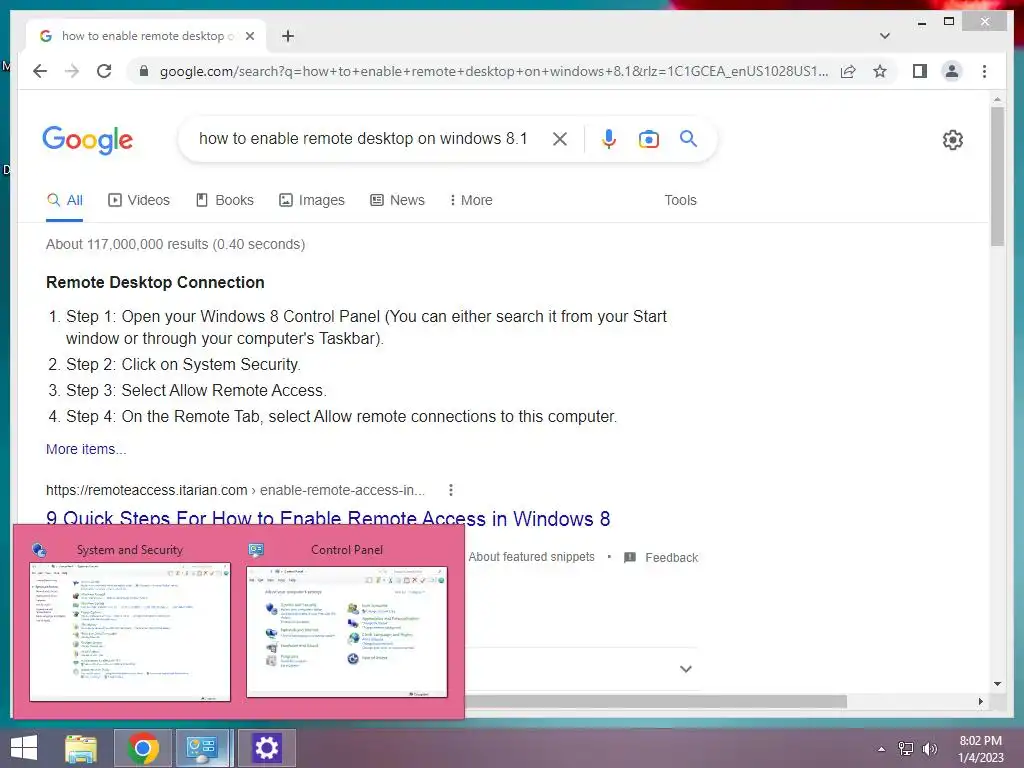This screenshot has width=1024, height=768.
Task: Open About featured snippets
Action: click(532, 557)
